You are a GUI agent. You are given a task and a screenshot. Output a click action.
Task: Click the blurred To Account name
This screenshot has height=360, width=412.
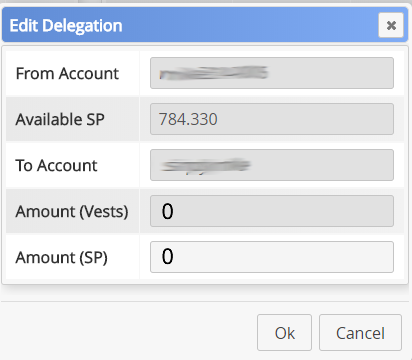(205, 165)
